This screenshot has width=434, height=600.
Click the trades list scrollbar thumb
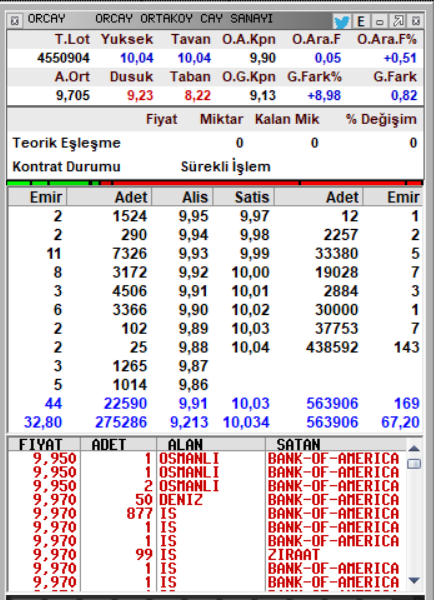(414, 464)
